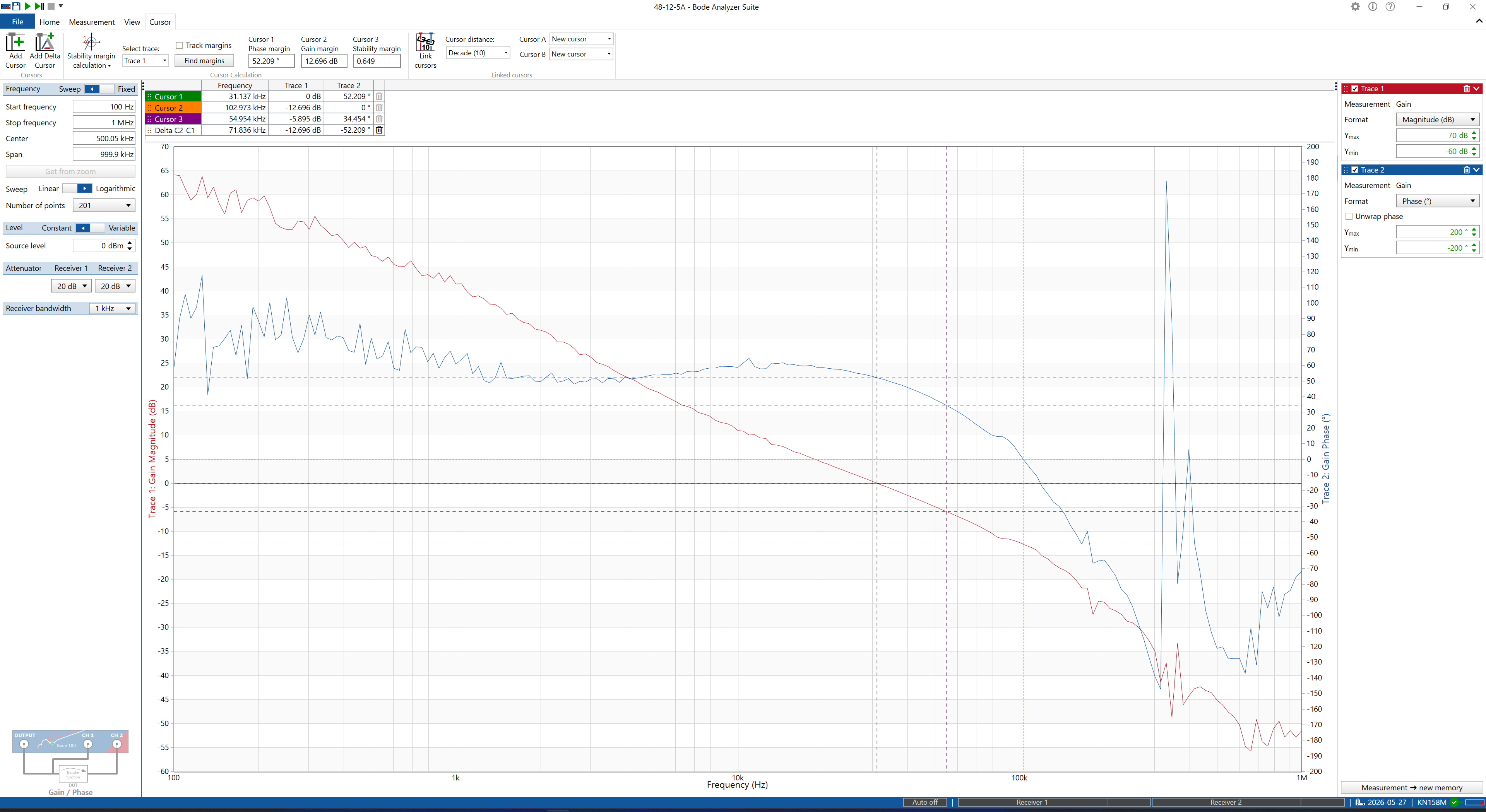Click the Link cursors icon
Viewport: 1486px width, 812px height.
click(x=425, y=41)
